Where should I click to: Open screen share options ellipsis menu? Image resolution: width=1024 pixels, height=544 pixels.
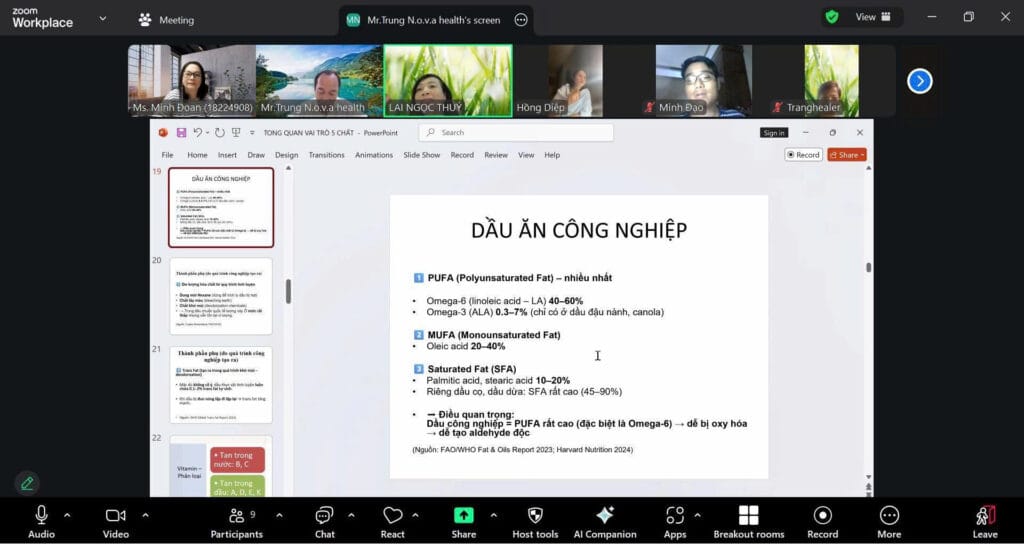pyautogui.click(x=520, y=19)
